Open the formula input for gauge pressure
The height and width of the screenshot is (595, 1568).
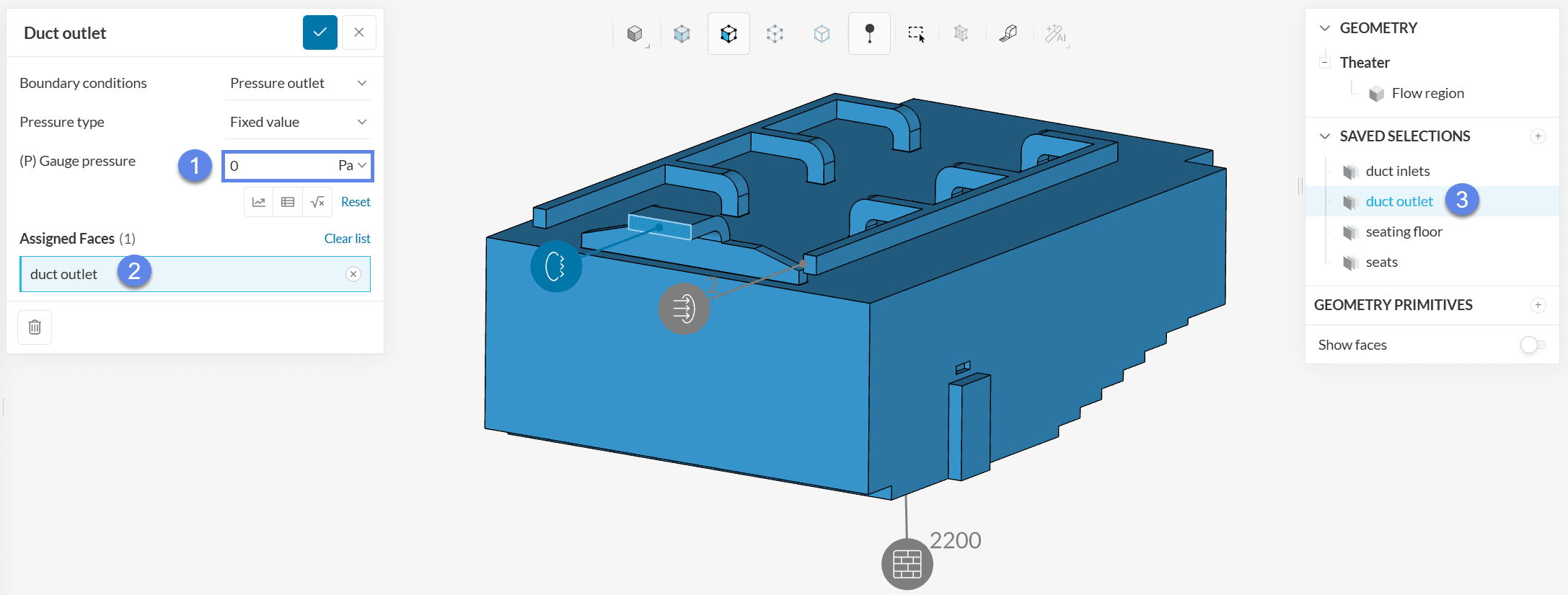pos(317,202)
